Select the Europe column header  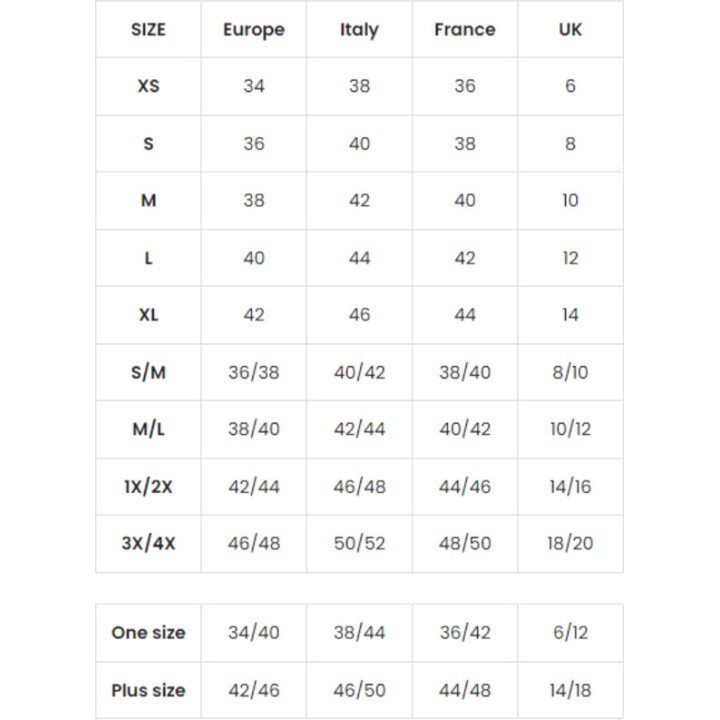[254, 30]
